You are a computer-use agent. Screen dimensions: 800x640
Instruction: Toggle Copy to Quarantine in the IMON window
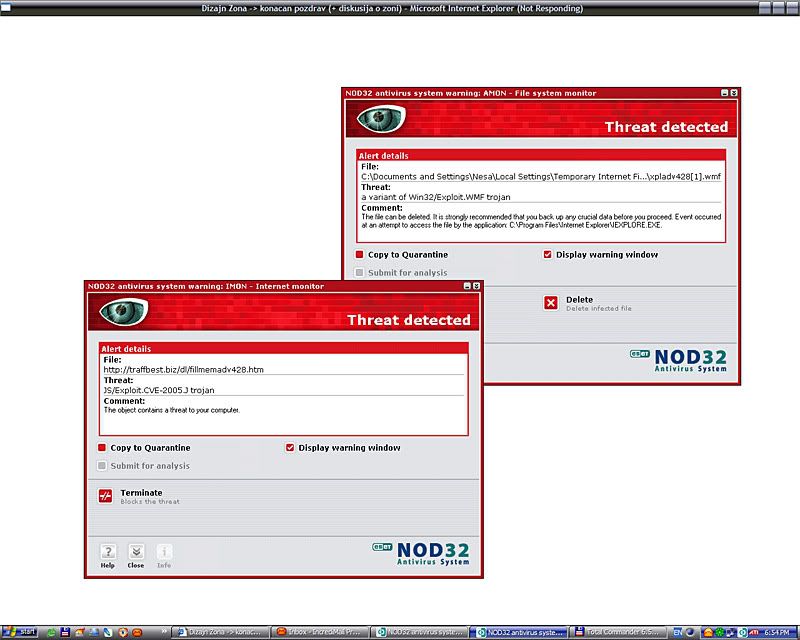pyautogui.click(x=102, y=448)
